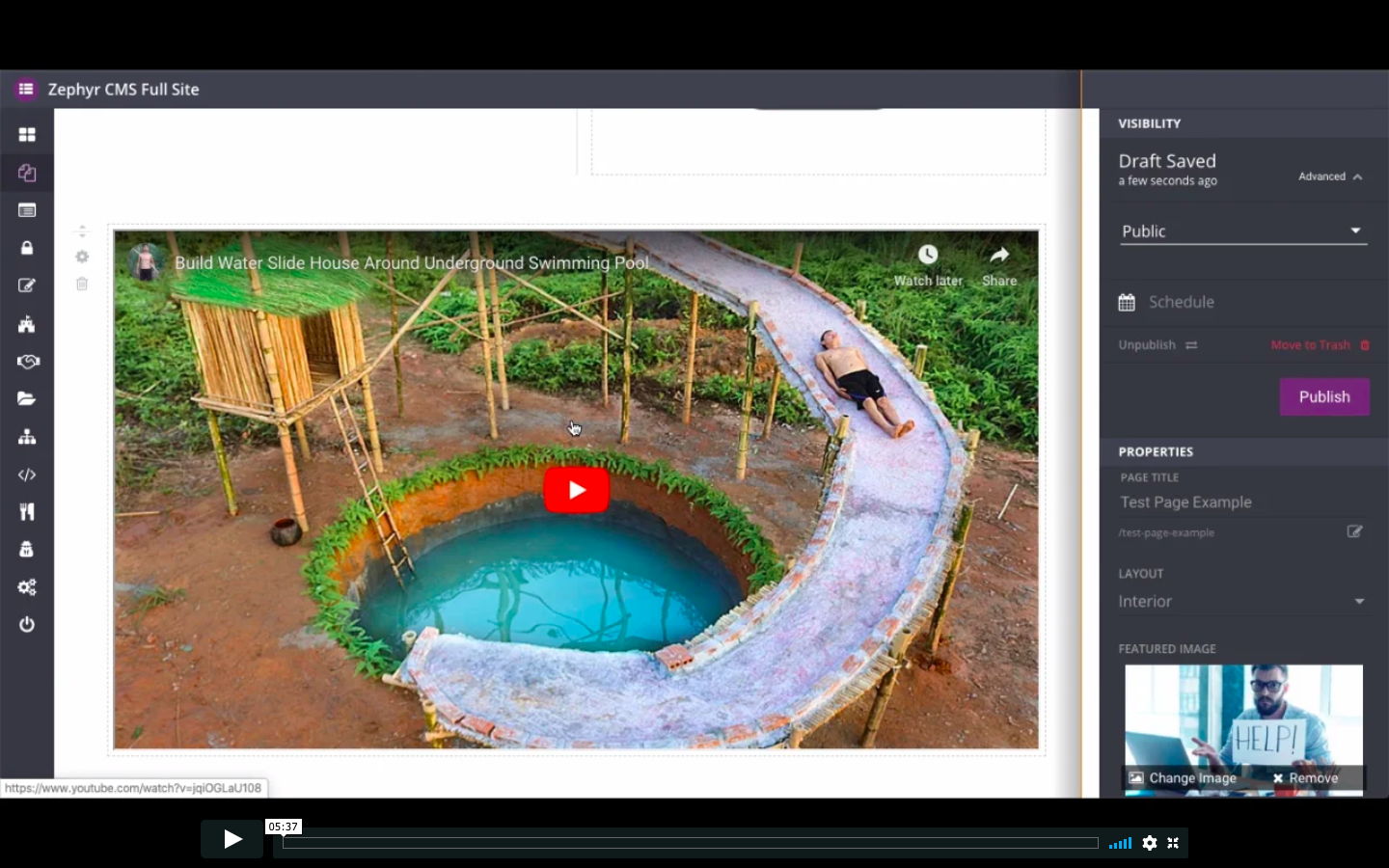Open the sitemap icon in sidebar
This screenshot has height=868, width=1389.
point(27,437)
